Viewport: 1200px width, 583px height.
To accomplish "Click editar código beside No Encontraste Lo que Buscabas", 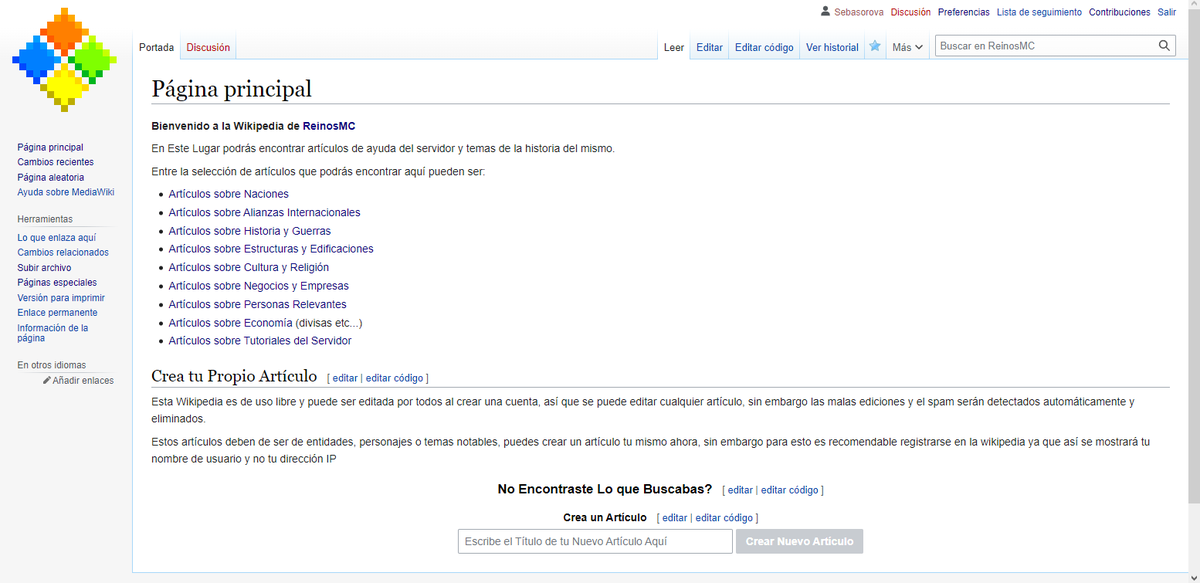I will click(789, 490).
